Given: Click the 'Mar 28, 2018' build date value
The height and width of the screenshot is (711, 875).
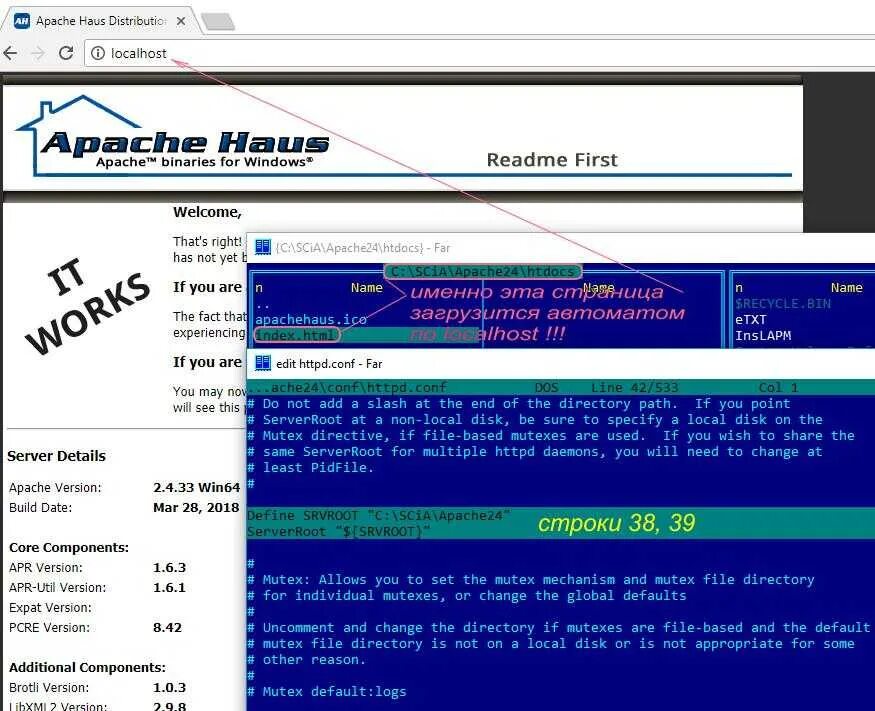Looking at the screenshot, I should pyautogui.click(x=196, y=507).
